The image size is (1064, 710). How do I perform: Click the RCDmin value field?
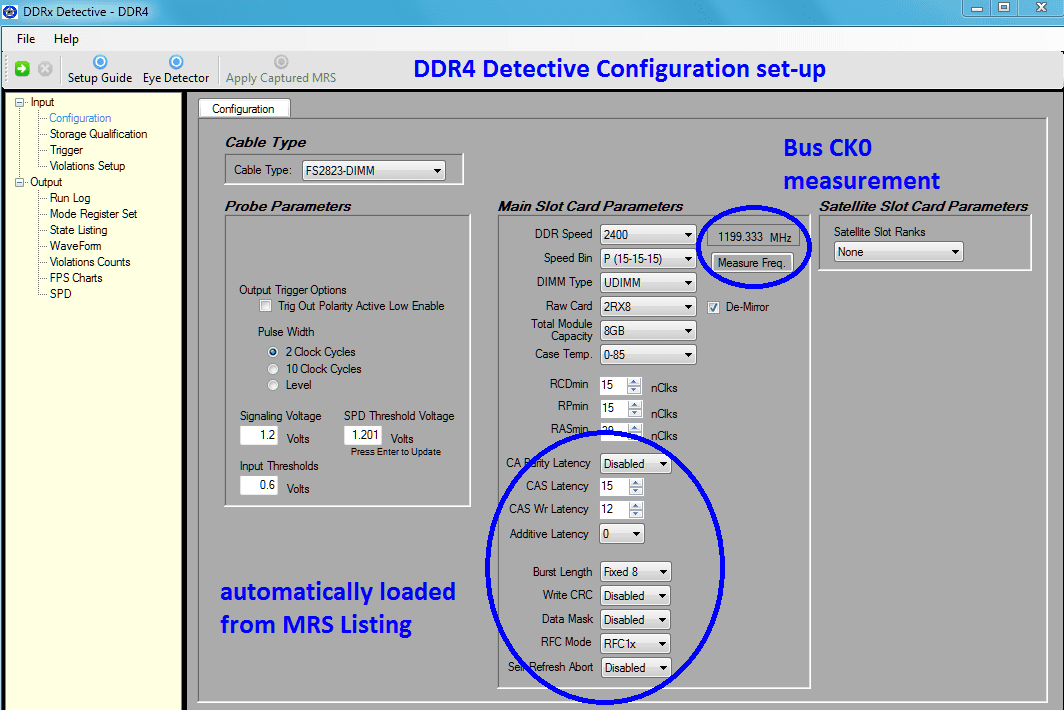click(613, 385)
